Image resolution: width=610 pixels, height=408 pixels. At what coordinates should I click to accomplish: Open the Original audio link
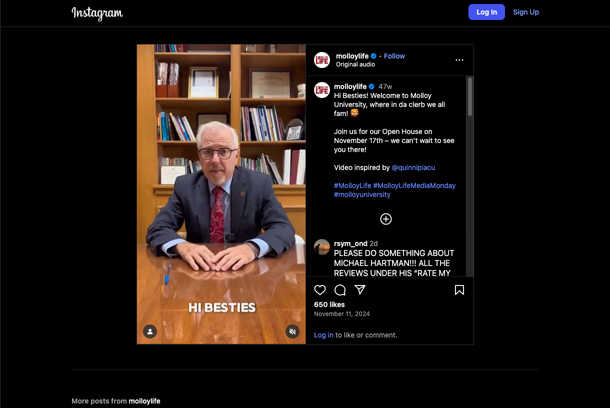(355, 65)
